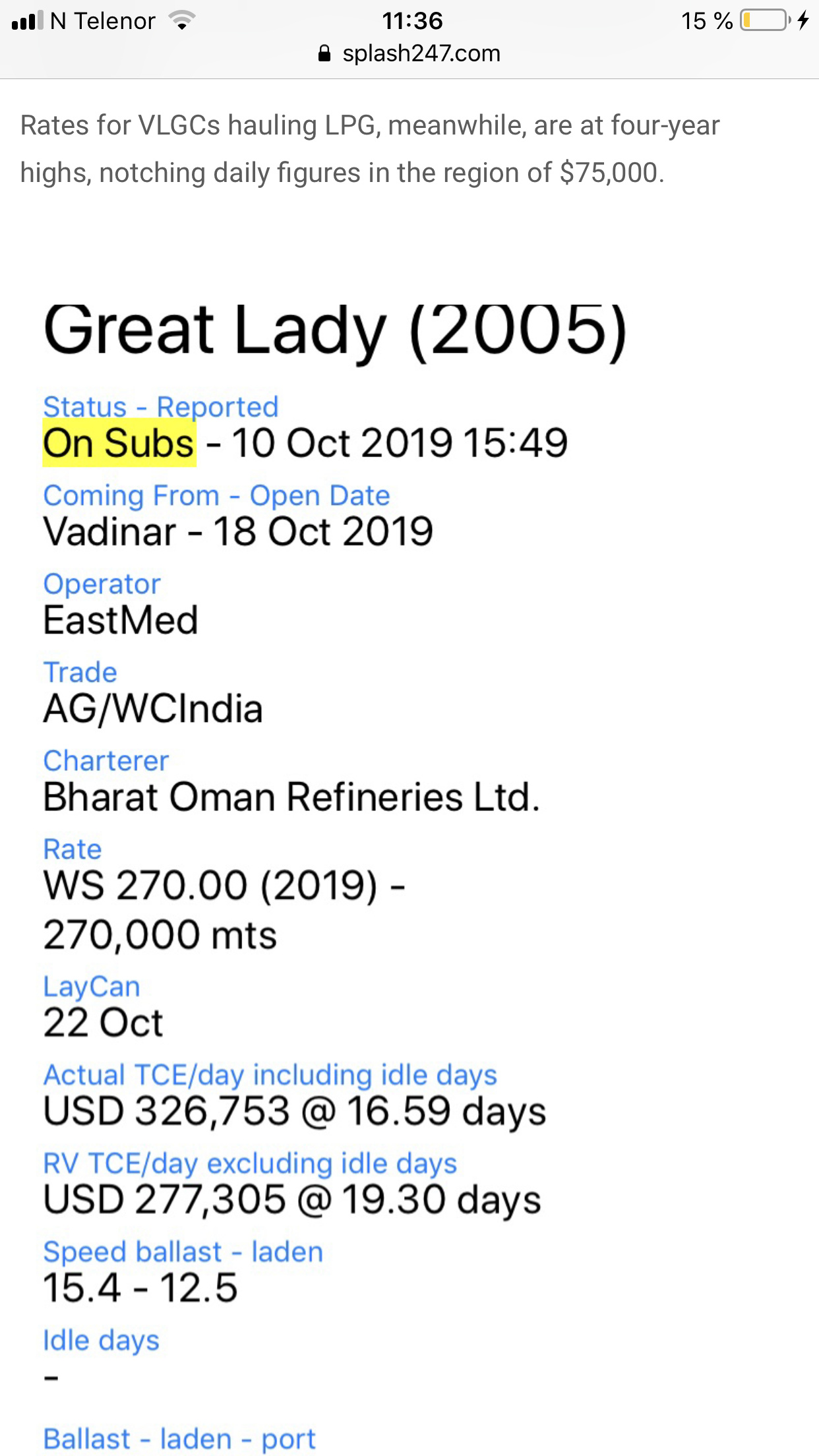Image resolution: width=819 pixels, height=1456 pixels.
Task: Tap the cellular signal strength icon
Action: click(x=27, y=20)
